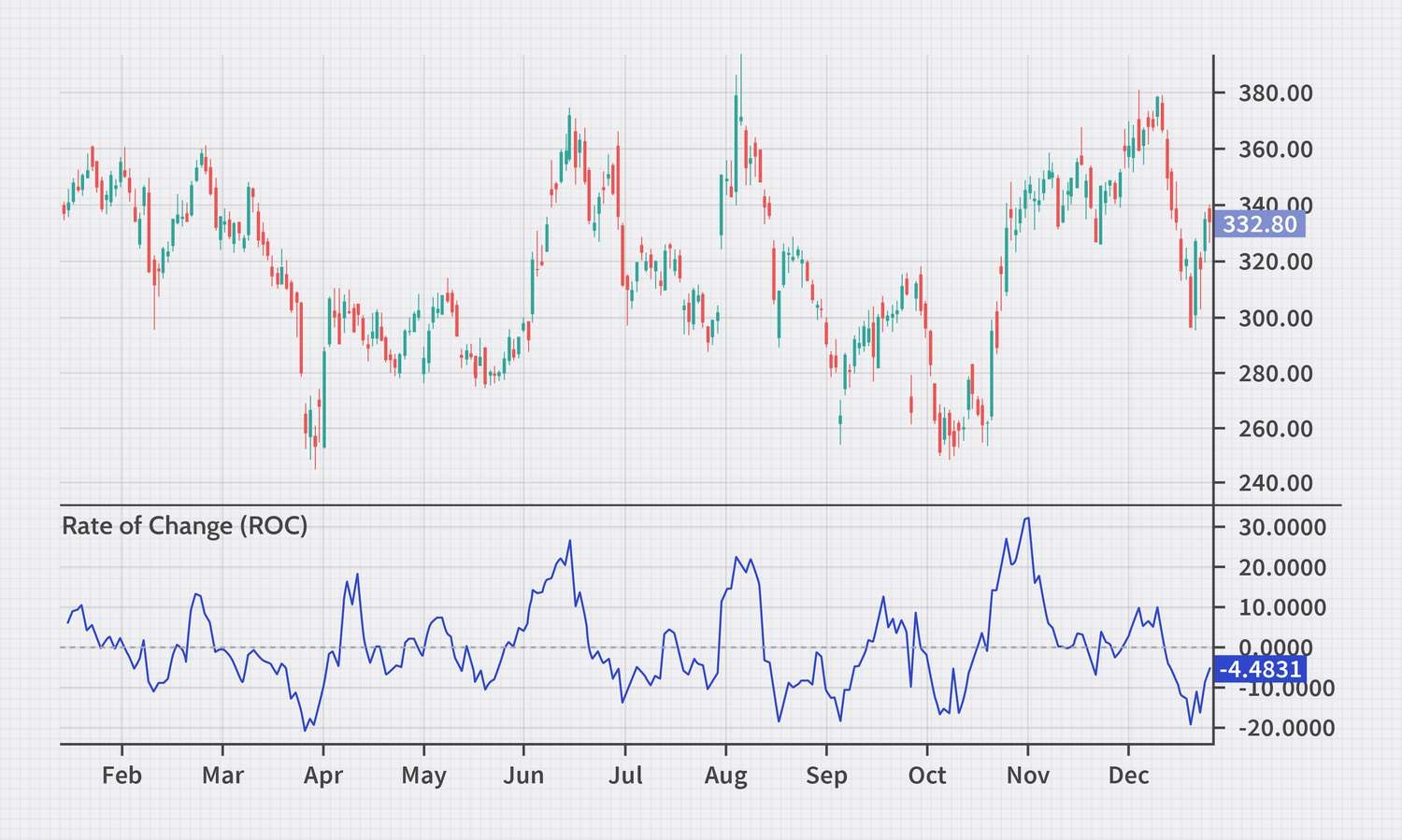Select the Dec time axis label
The width and height of the screenshot is (1402, 840).
point(1128,776)
